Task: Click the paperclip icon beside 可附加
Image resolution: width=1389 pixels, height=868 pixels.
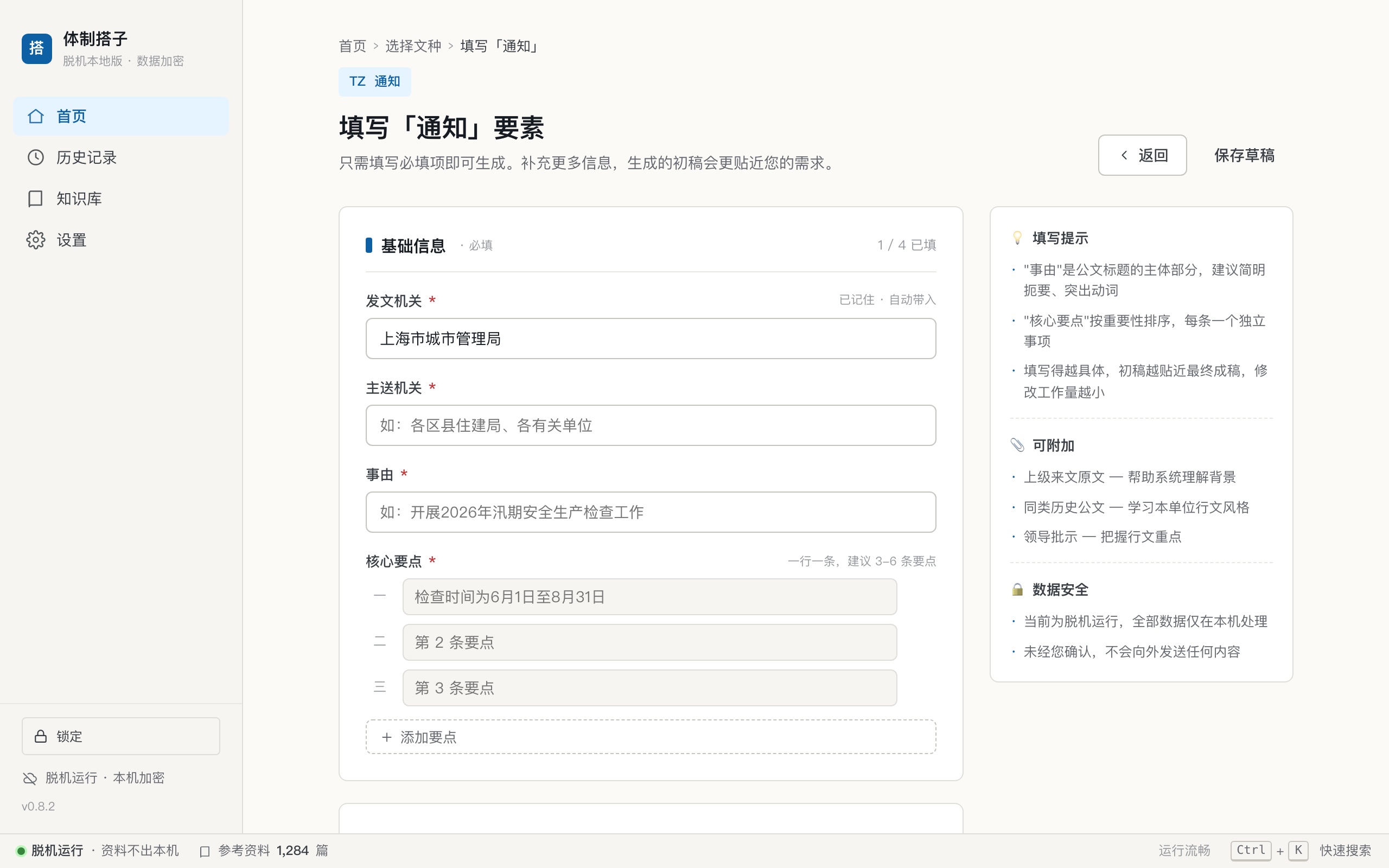Action: click(x=1017, y=445)
